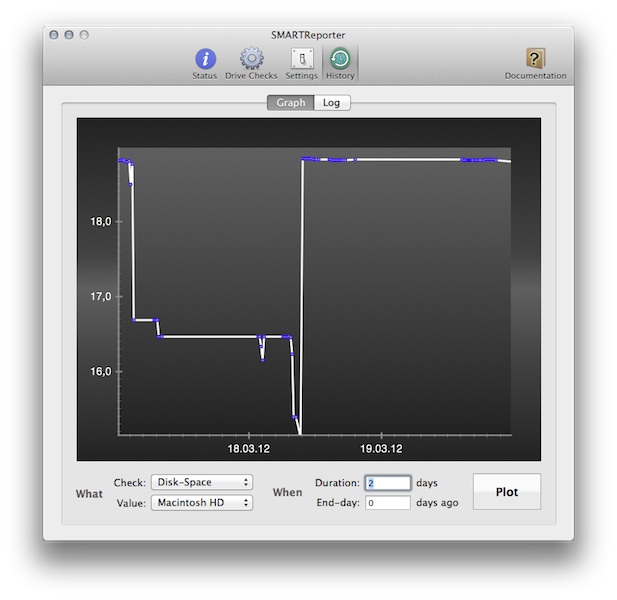Open the Status info icon

tap(205, 60)
